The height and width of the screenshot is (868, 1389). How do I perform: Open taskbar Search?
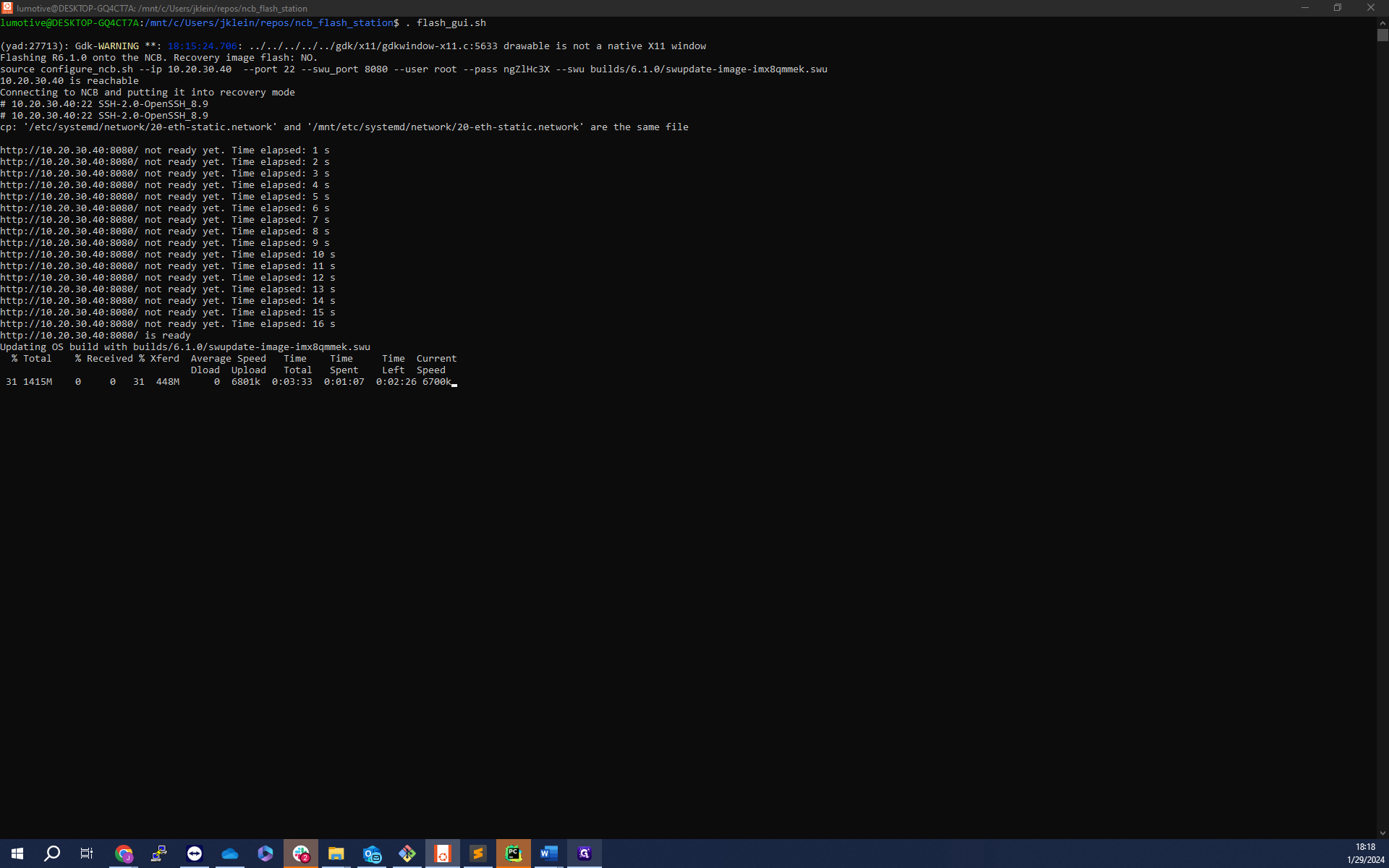52,854
